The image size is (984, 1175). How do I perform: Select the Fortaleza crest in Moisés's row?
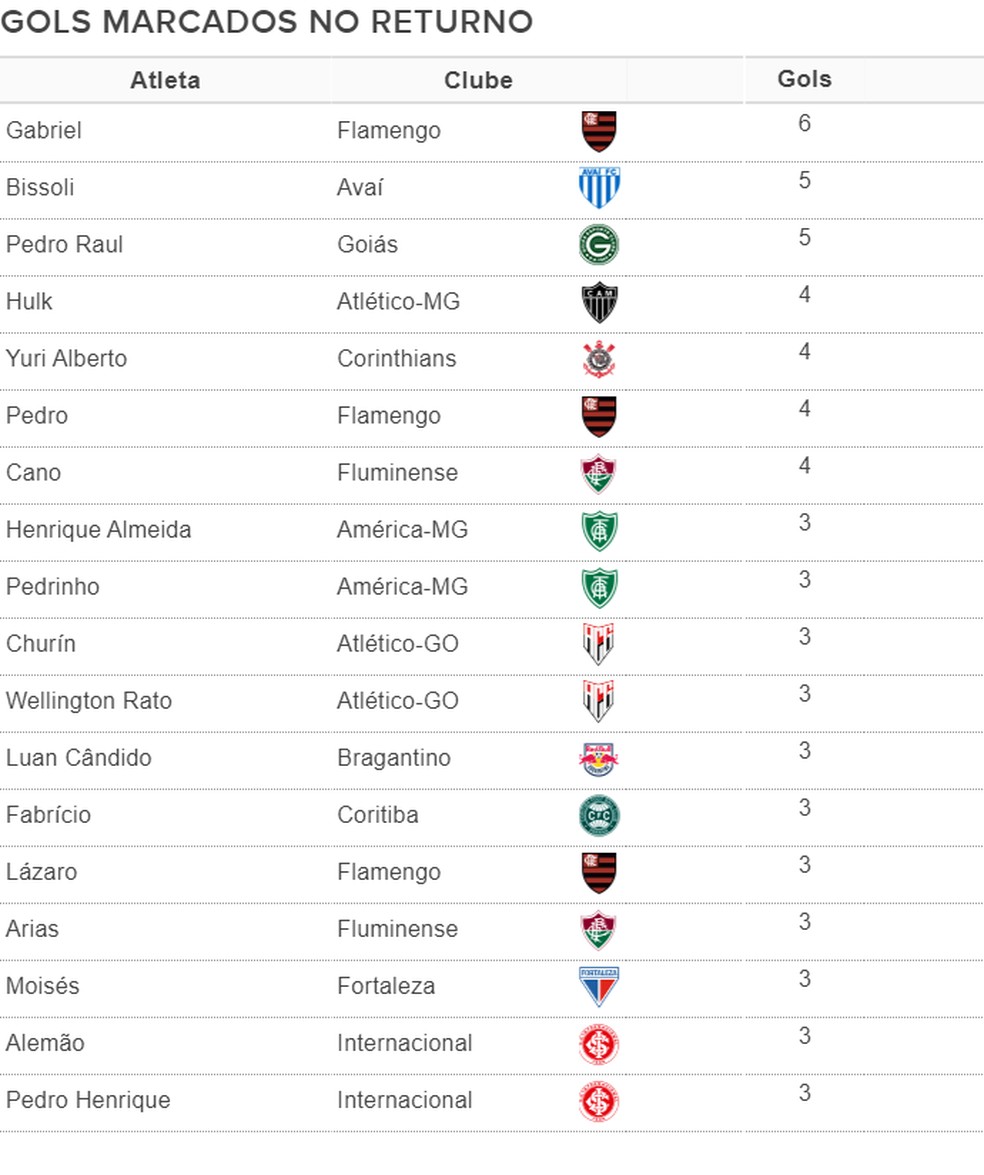click(x=599, y=987)
